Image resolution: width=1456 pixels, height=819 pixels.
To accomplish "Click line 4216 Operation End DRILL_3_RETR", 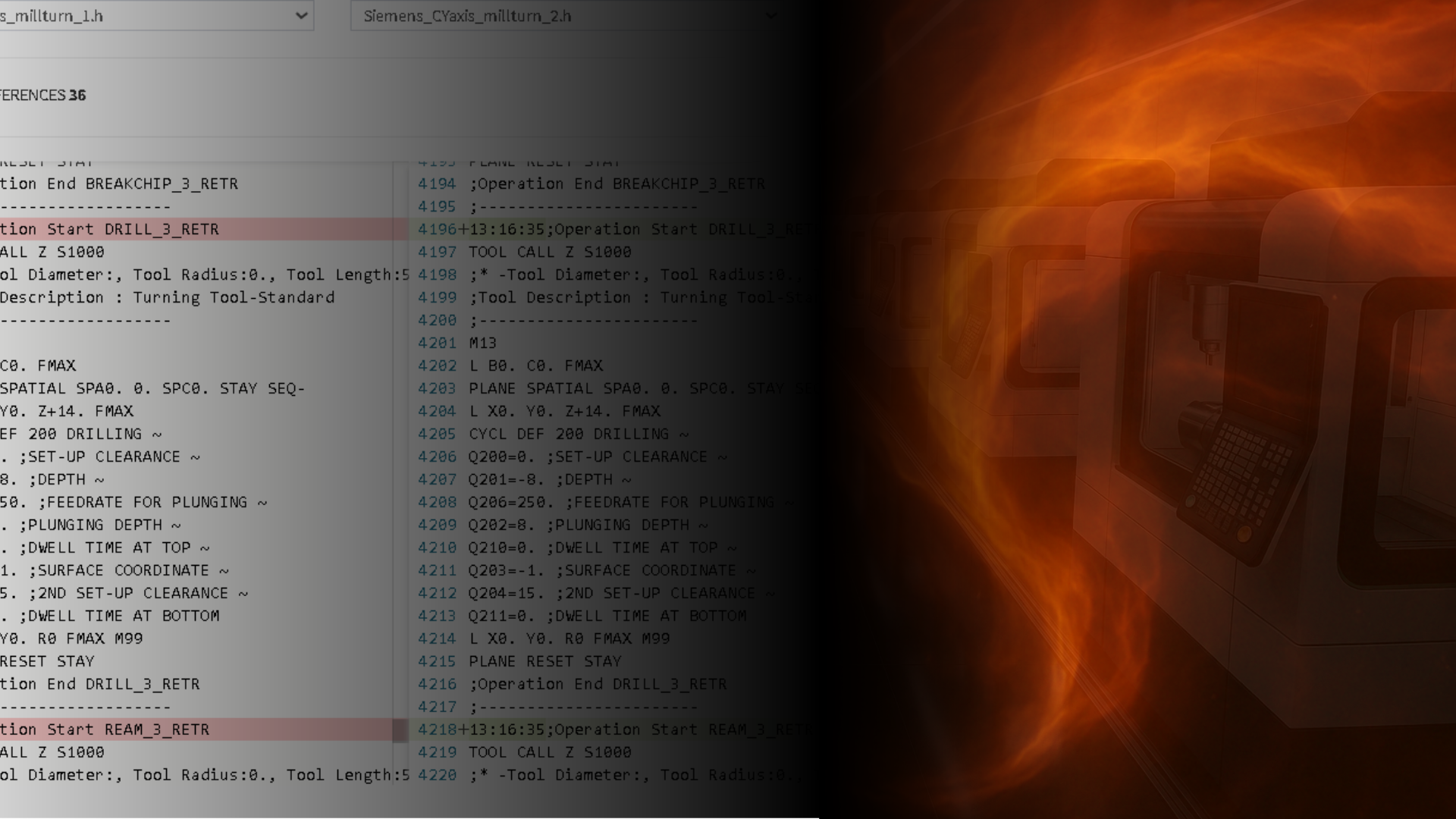I will tap(597, 684).
